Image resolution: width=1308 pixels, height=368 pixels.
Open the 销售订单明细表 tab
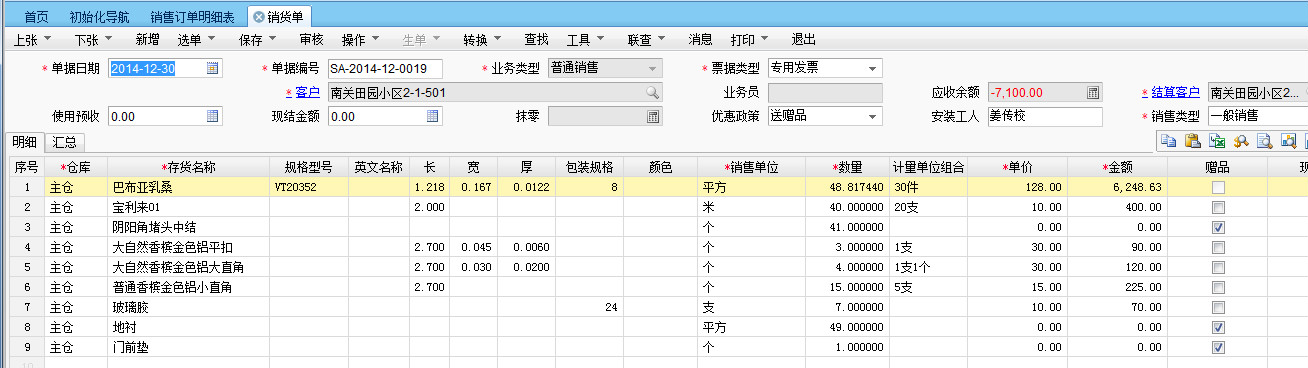pos(193,17)
